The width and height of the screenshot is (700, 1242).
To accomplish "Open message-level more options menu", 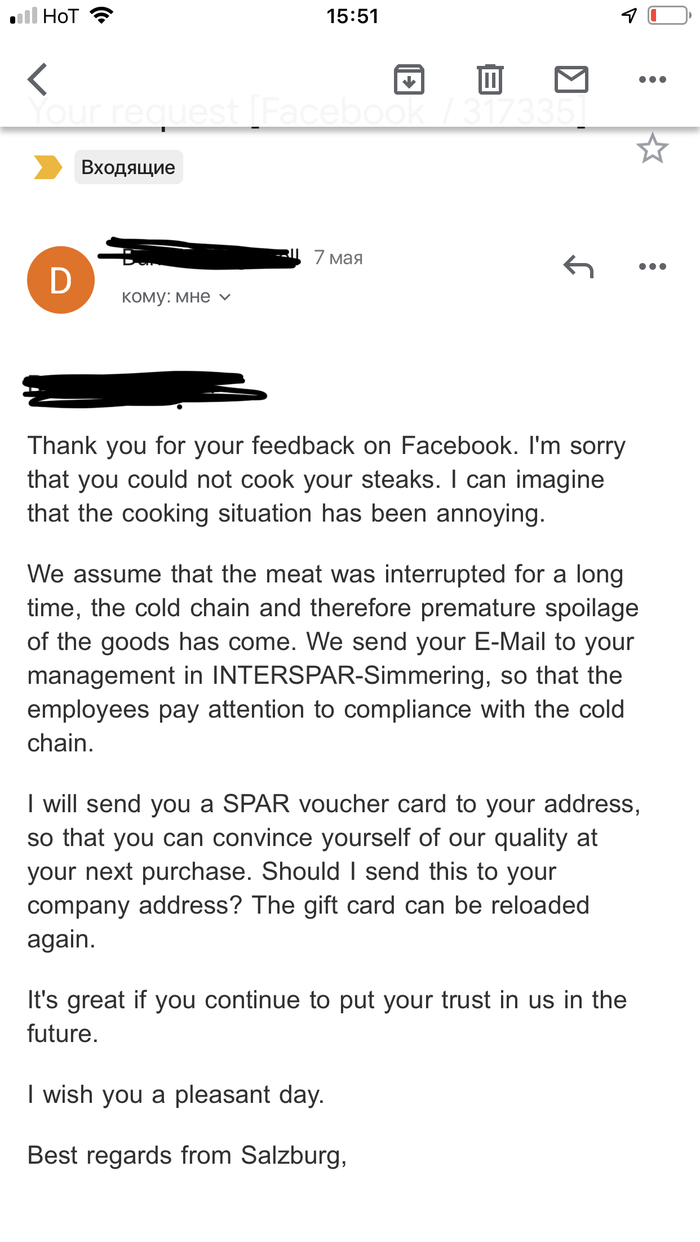I will coord(652,266).
